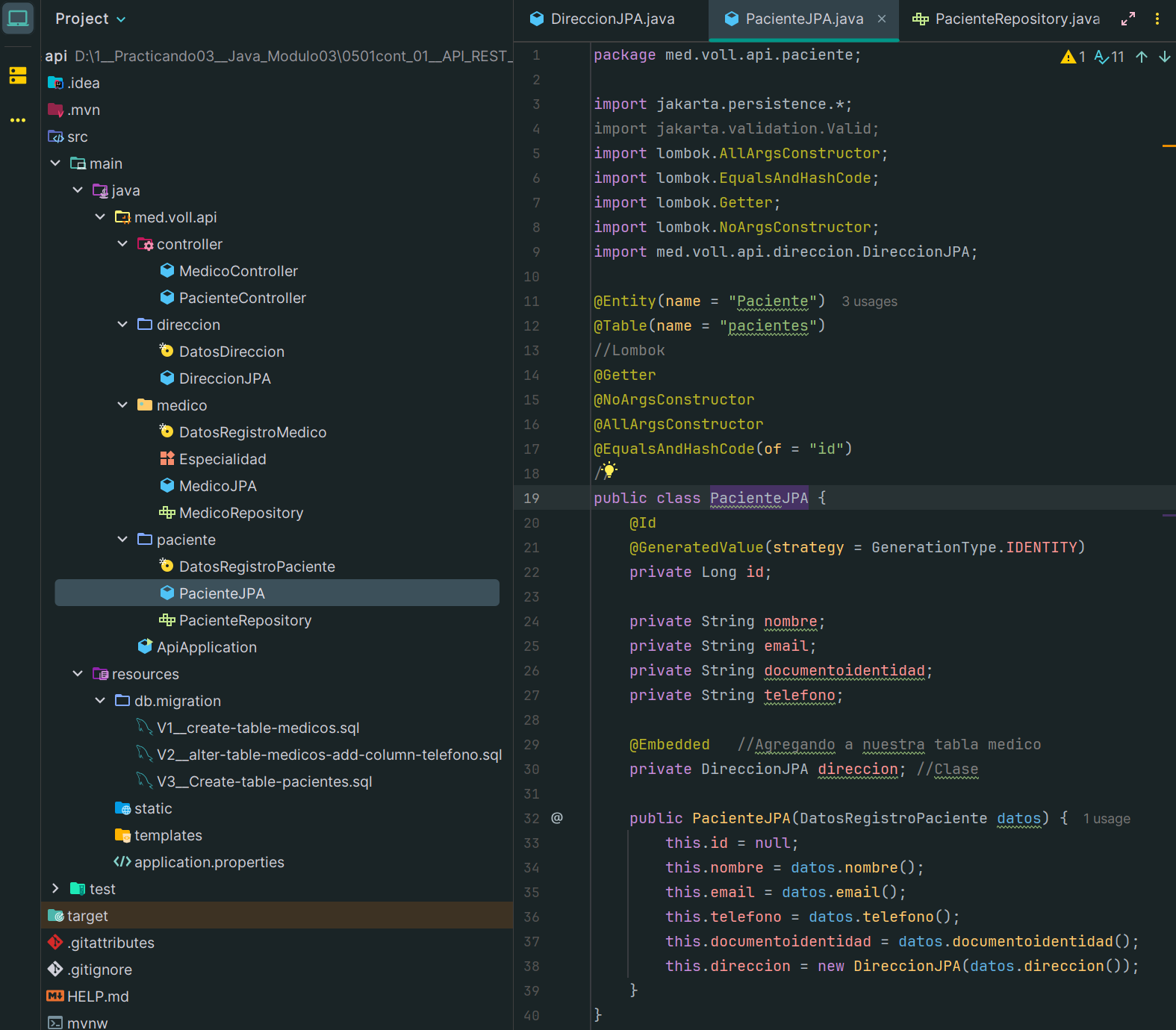Collapse the medico package
The width and height of the screenshot is (1176, 1030).
(x=122, y=405)
